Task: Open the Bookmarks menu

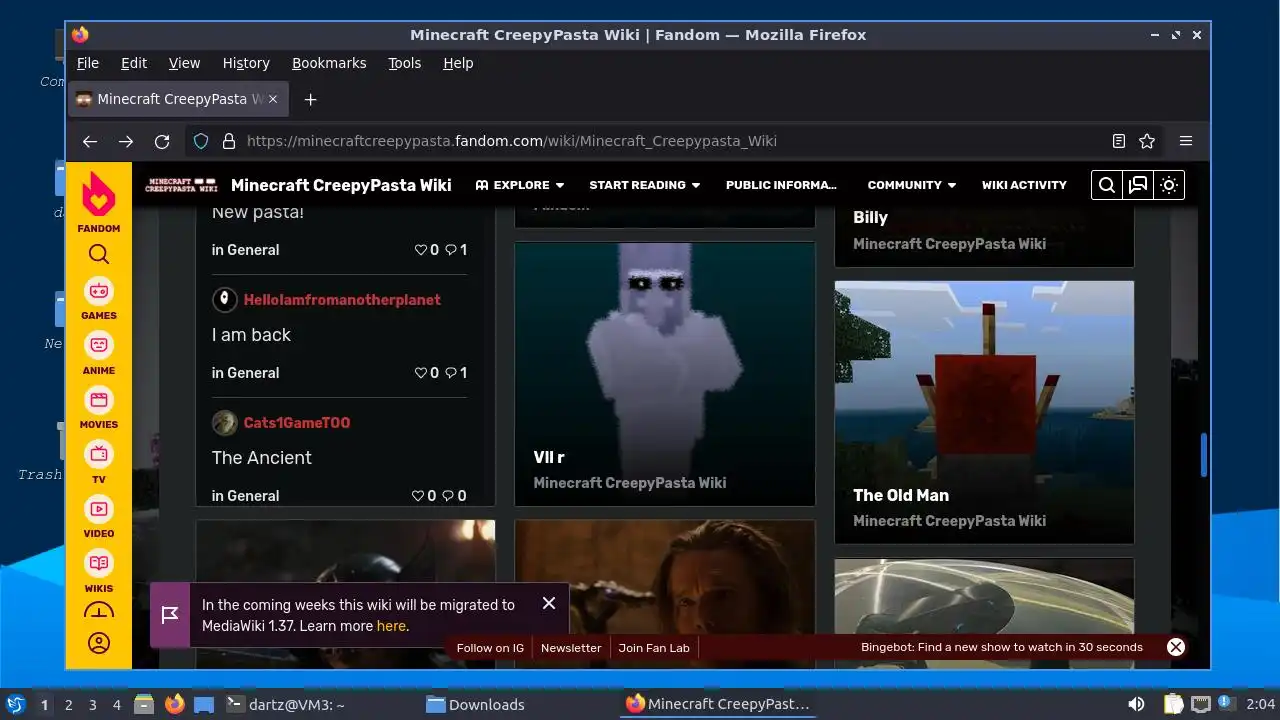Action: coord(329,63)
